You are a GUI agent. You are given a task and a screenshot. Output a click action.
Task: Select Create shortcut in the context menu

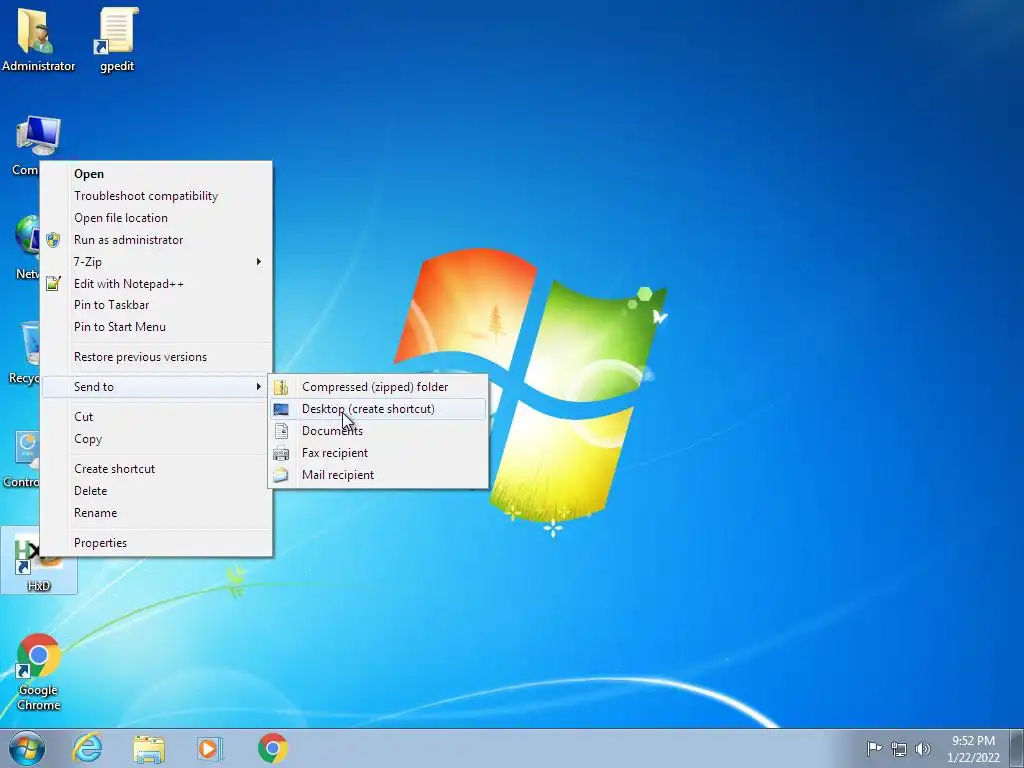pos(157,469)
